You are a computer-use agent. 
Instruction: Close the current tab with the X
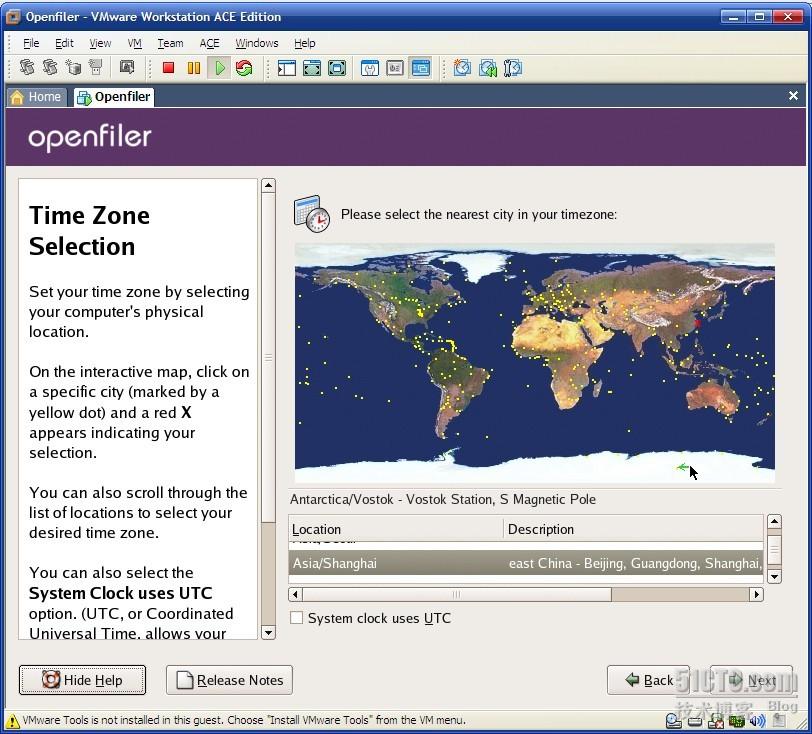(793, 96)
